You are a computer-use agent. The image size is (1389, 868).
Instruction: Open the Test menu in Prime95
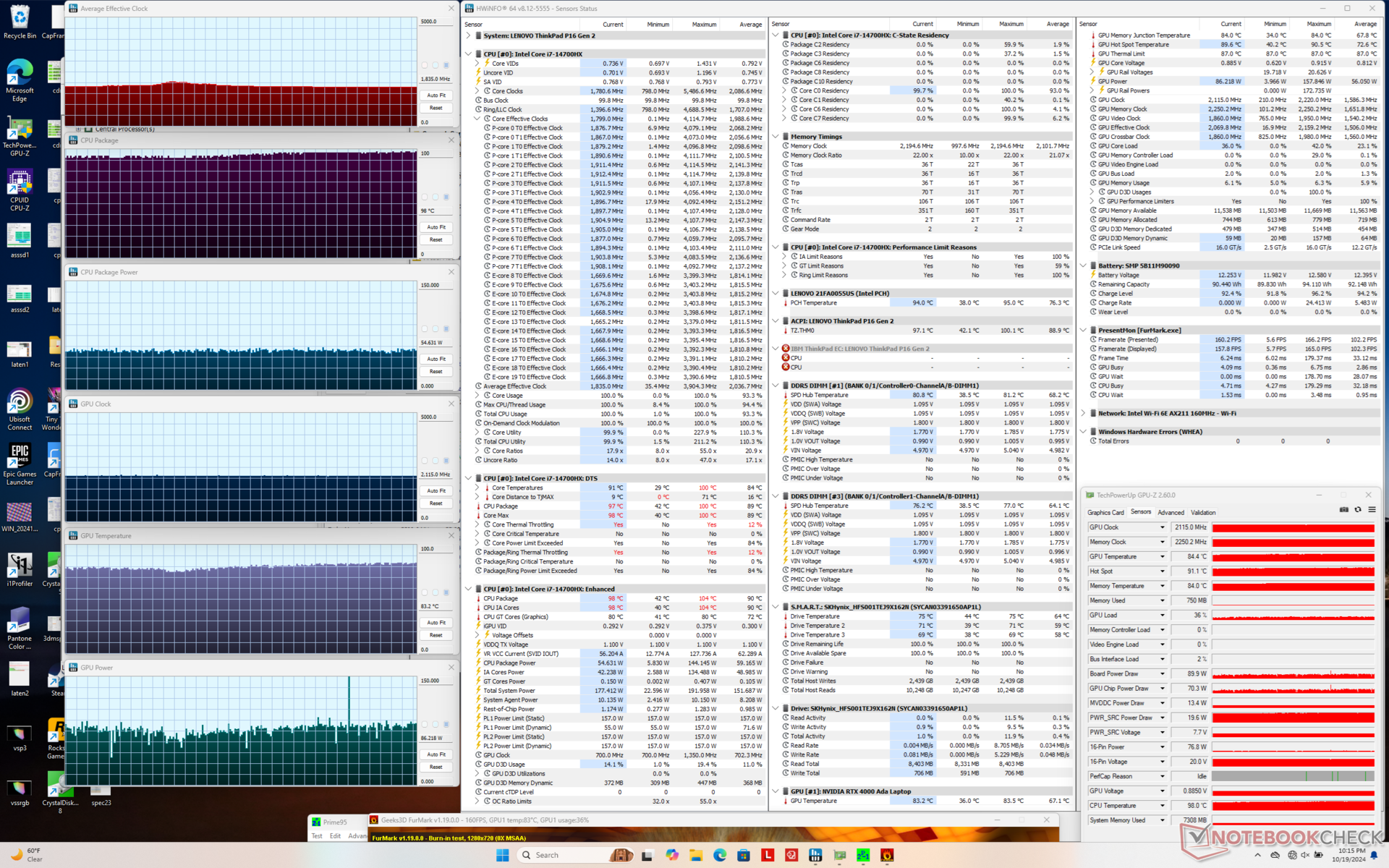(x=317, y=836)
